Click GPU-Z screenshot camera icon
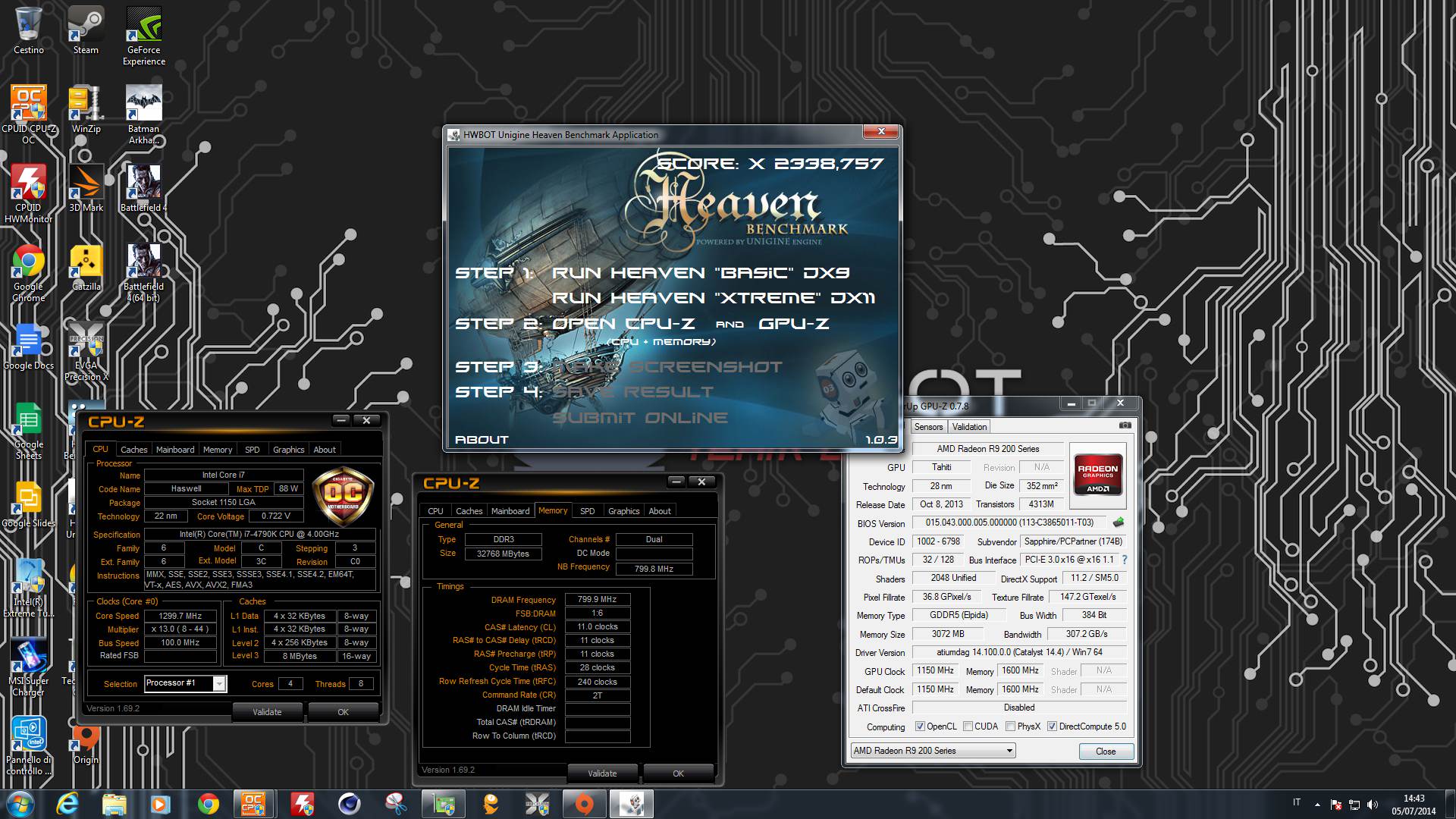Viewport: 1456px width, 819px height. pos(1125,425)
